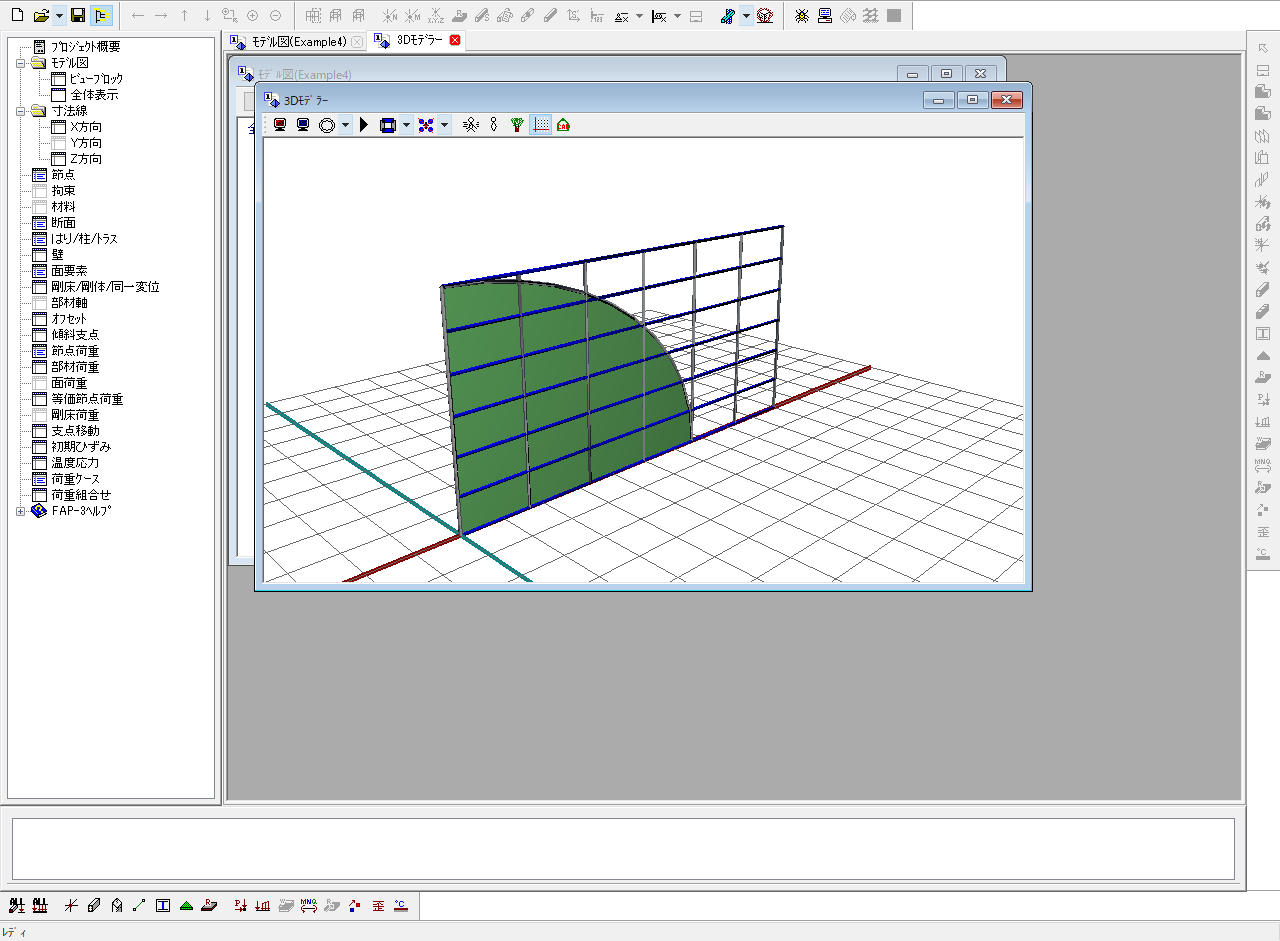Click the standing person icon in 3D modeler

coord(493,125)
